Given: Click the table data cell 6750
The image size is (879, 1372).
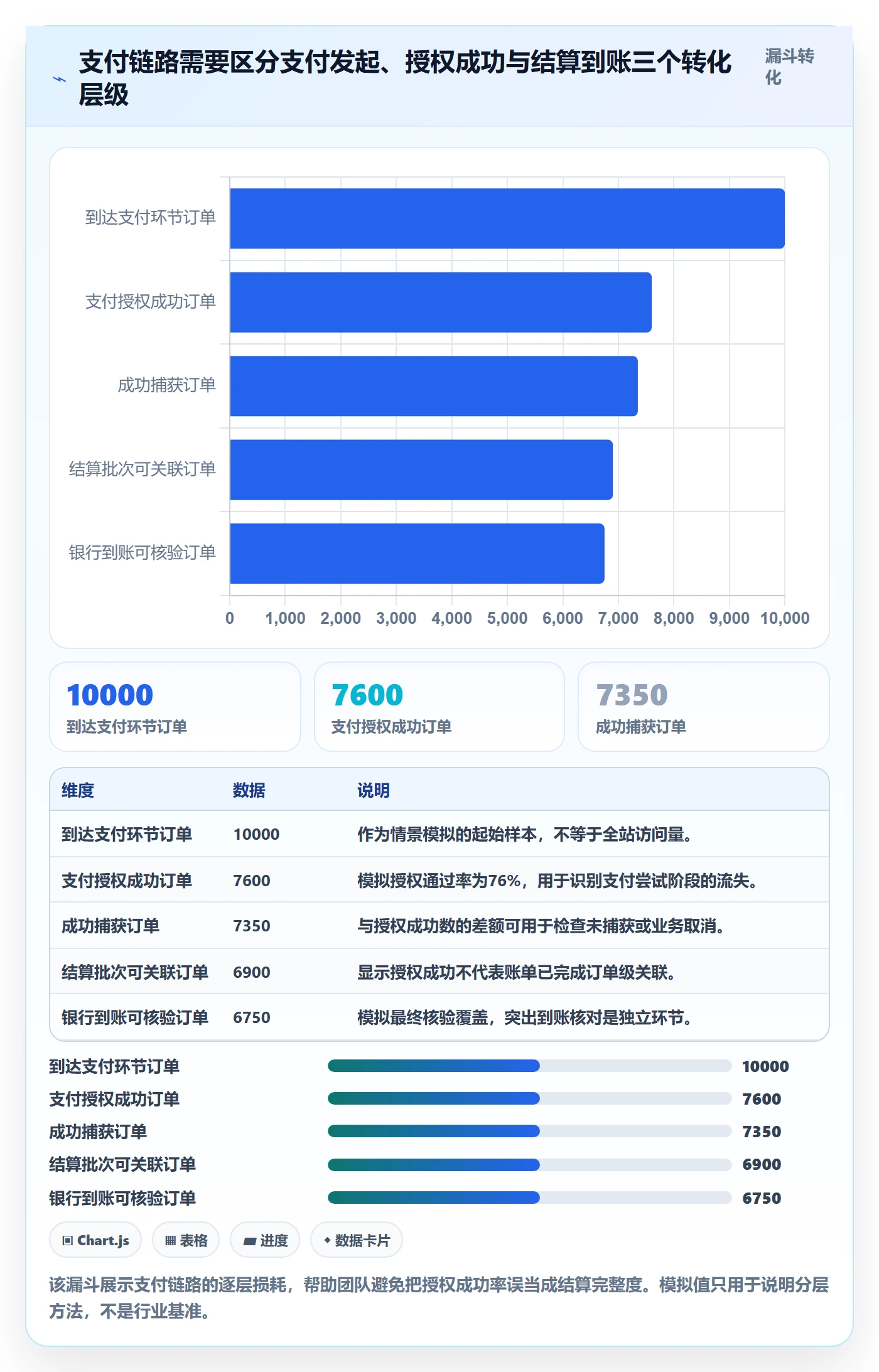Looking at the screenshot, I should (x=252, y=1017).
